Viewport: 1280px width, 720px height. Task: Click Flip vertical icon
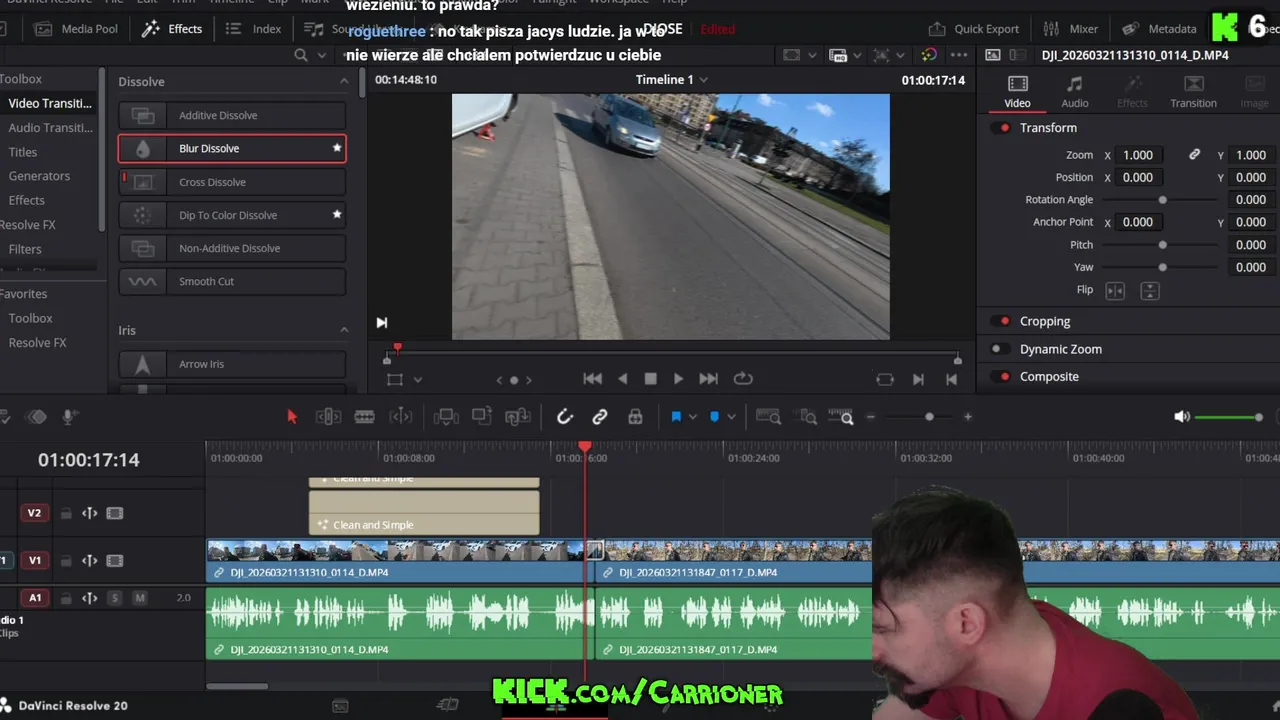point(1150,290)
